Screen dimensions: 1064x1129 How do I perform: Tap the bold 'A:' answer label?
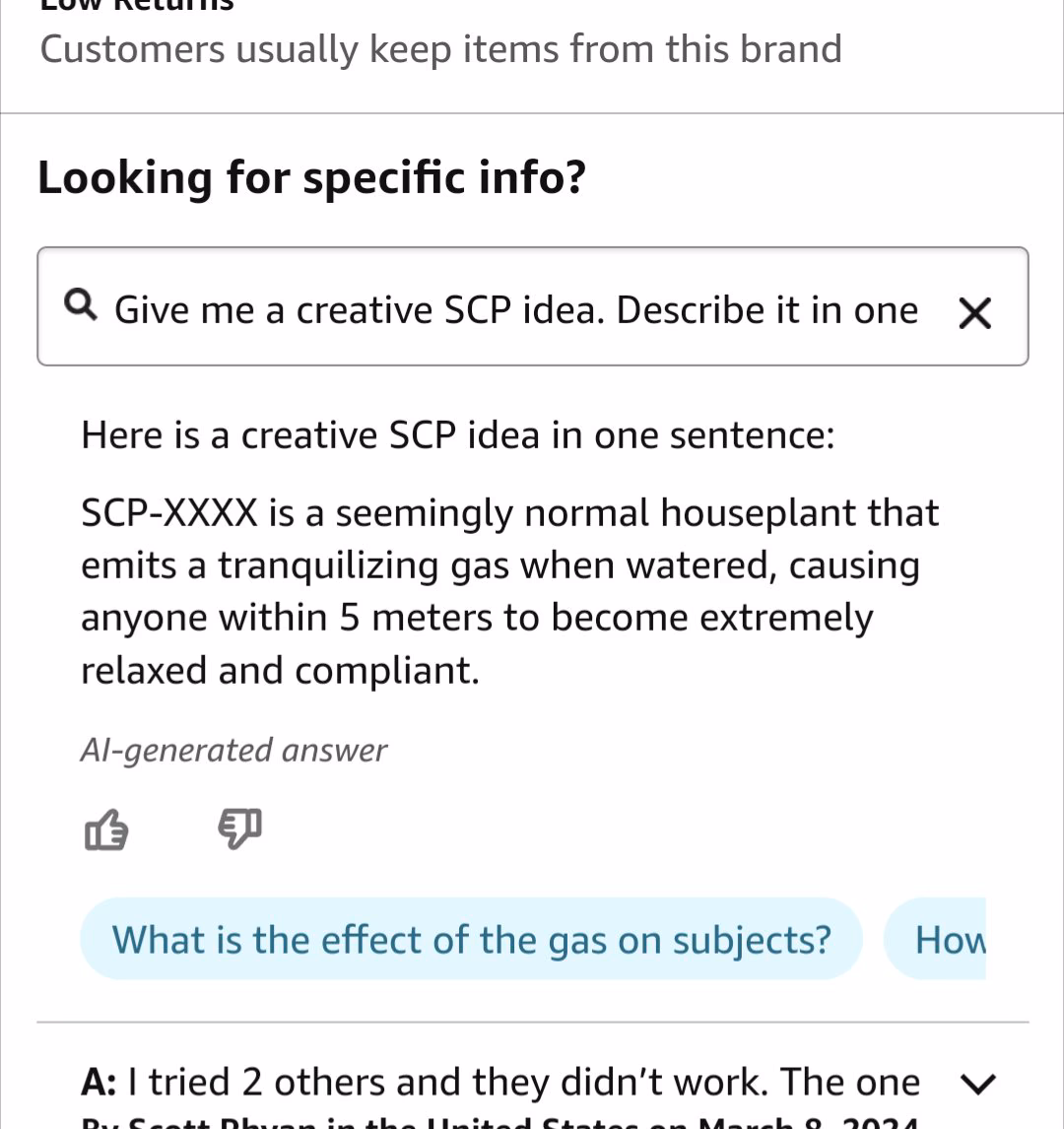click(99, 1082)
